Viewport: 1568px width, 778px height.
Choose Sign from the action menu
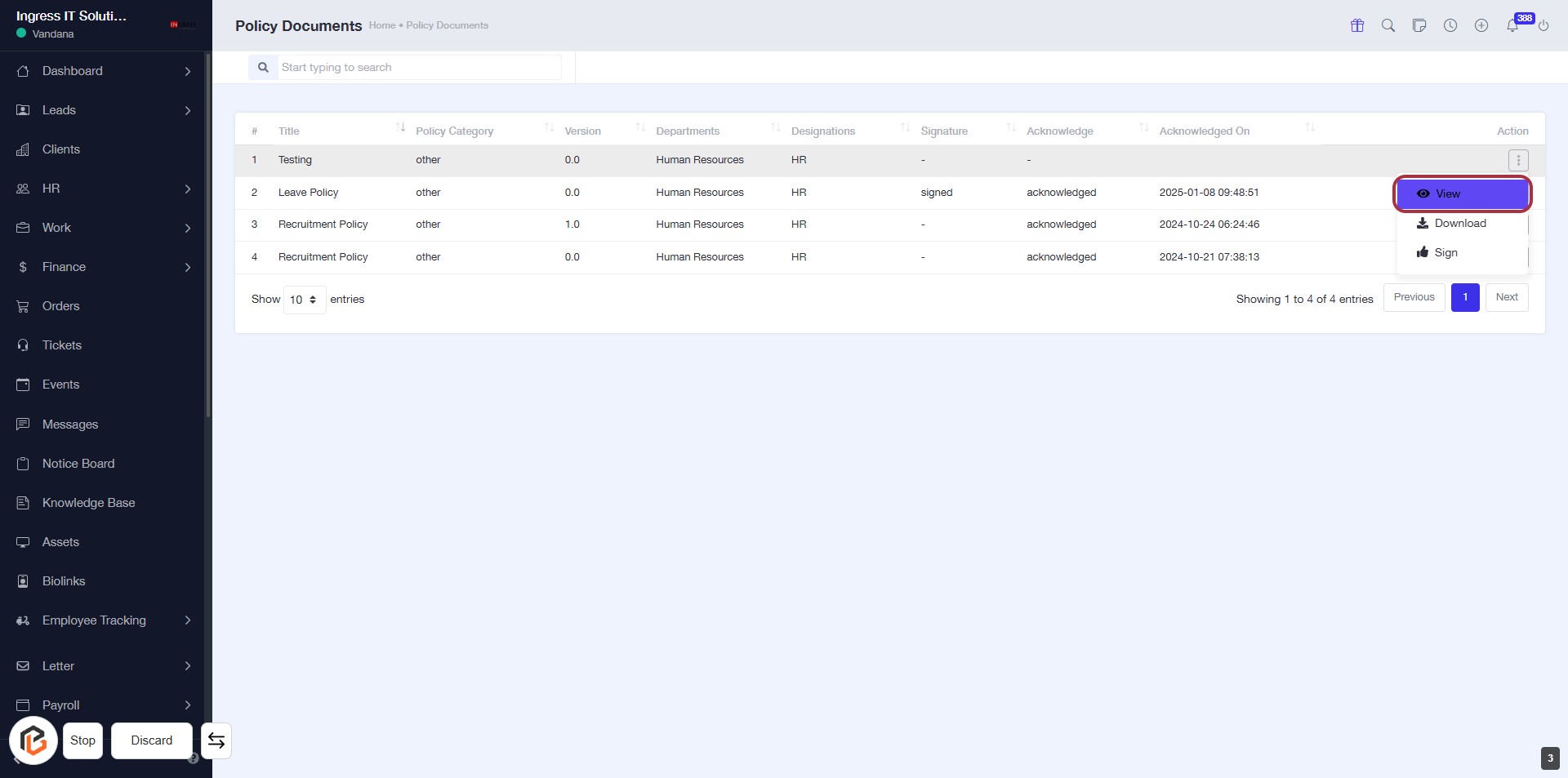1445,252
